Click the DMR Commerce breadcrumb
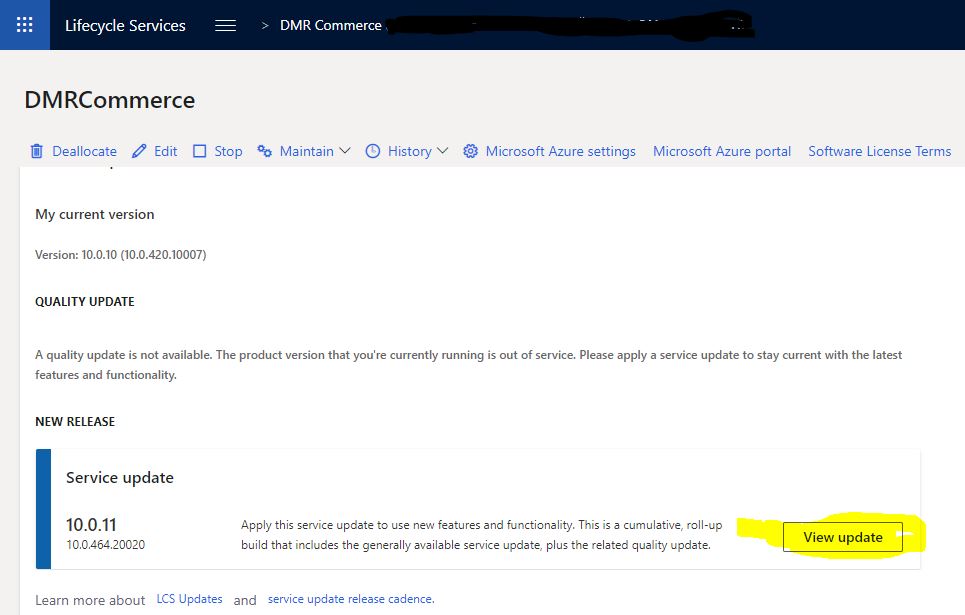The width and height of the screenshot is (965, 615). pyautogui.click(x=331, y=25)
